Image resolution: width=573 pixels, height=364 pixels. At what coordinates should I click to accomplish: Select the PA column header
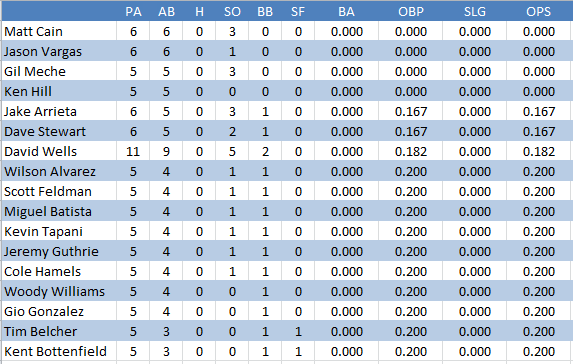133,12
